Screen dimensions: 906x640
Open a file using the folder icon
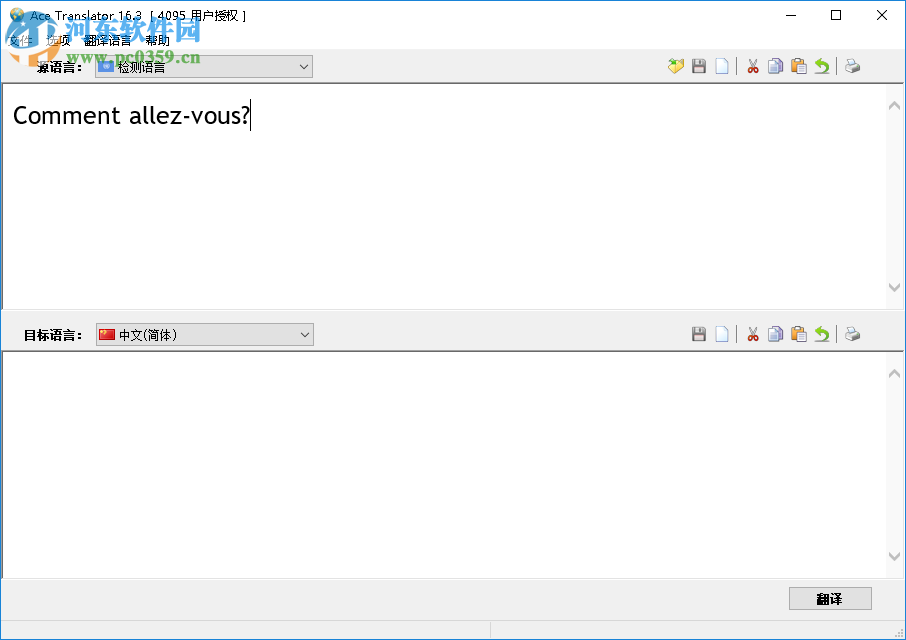[x=676, y=66]
